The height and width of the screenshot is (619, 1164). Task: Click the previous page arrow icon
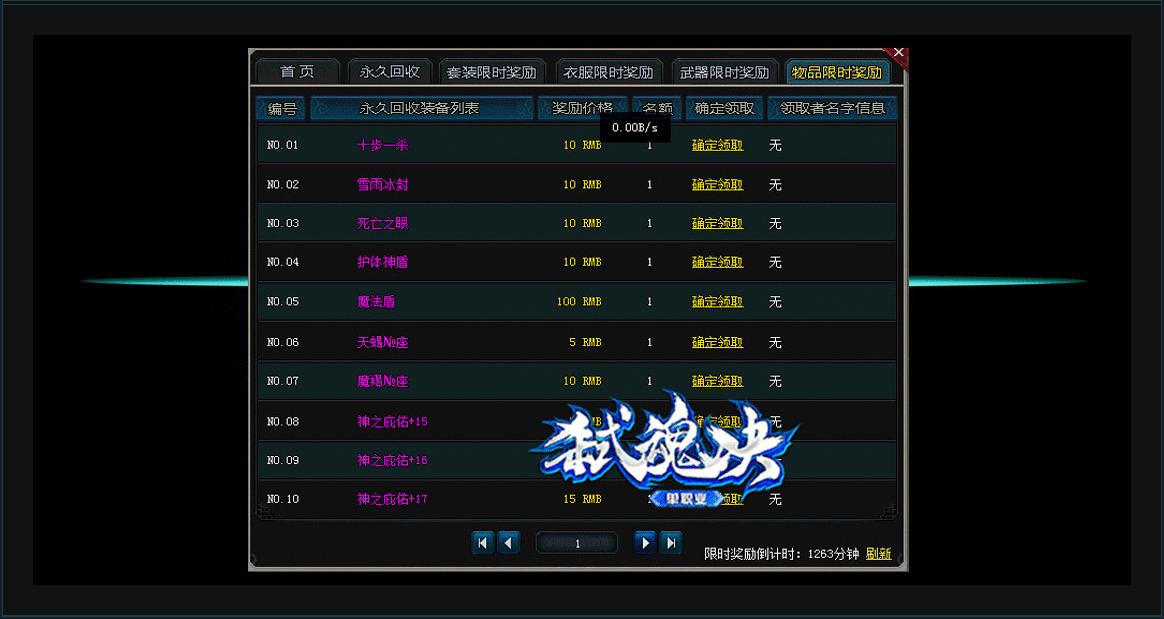509,543
